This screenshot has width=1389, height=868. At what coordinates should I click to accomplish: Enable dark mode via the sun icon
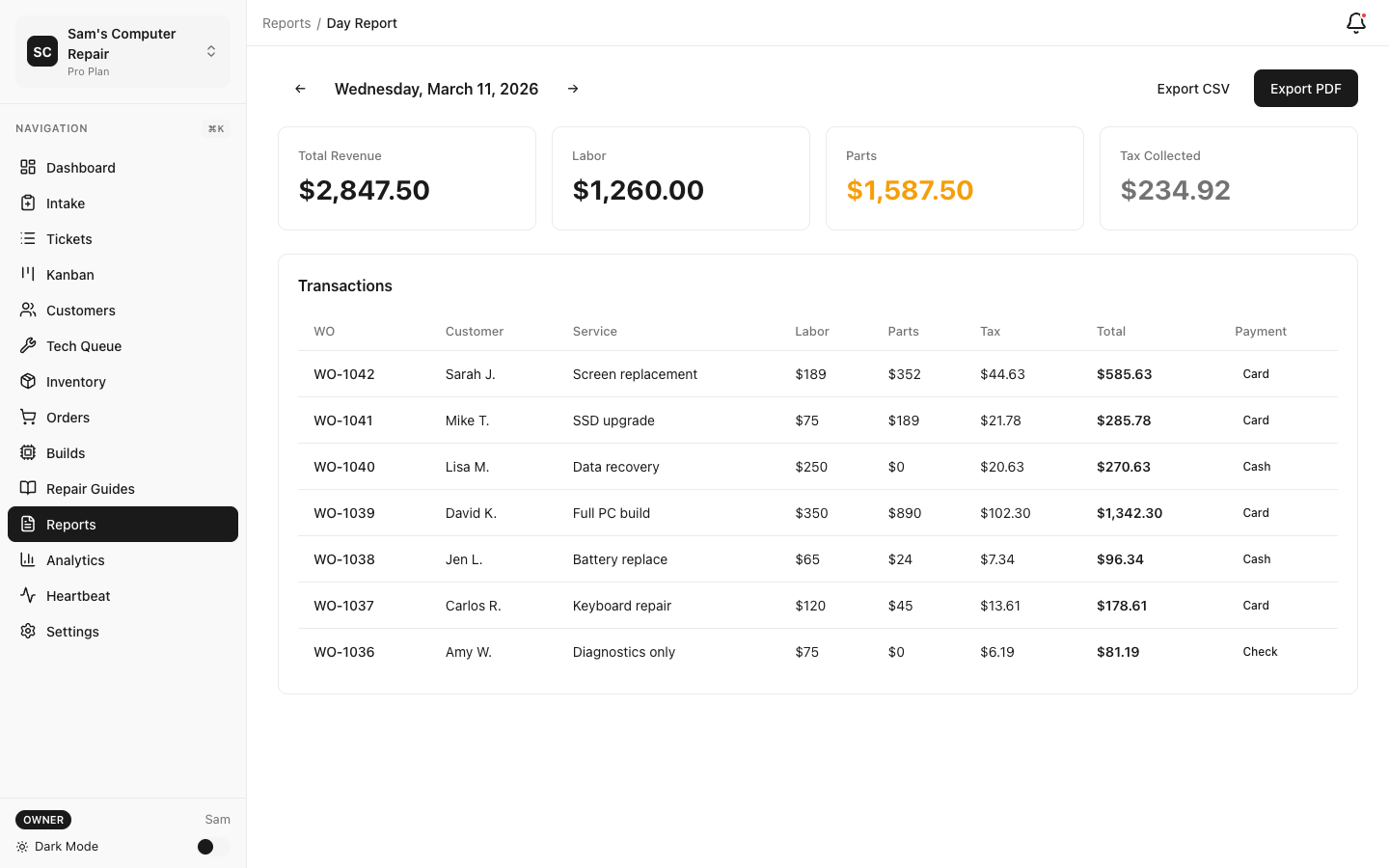[21, 846]
